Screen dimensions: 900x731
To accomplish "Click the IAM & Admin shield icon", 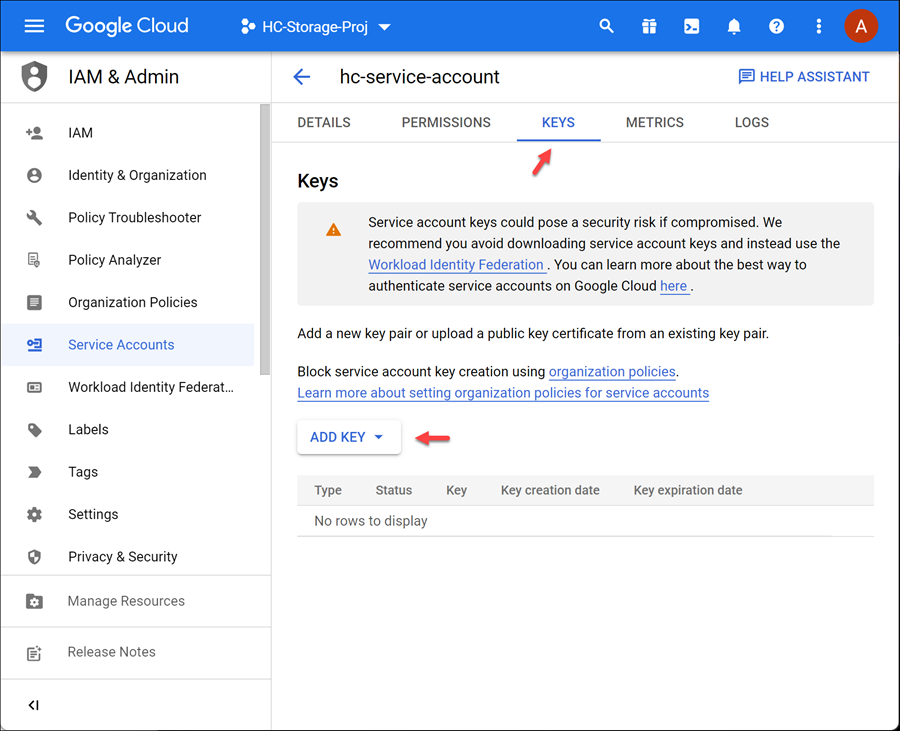I will coord(34,76).
